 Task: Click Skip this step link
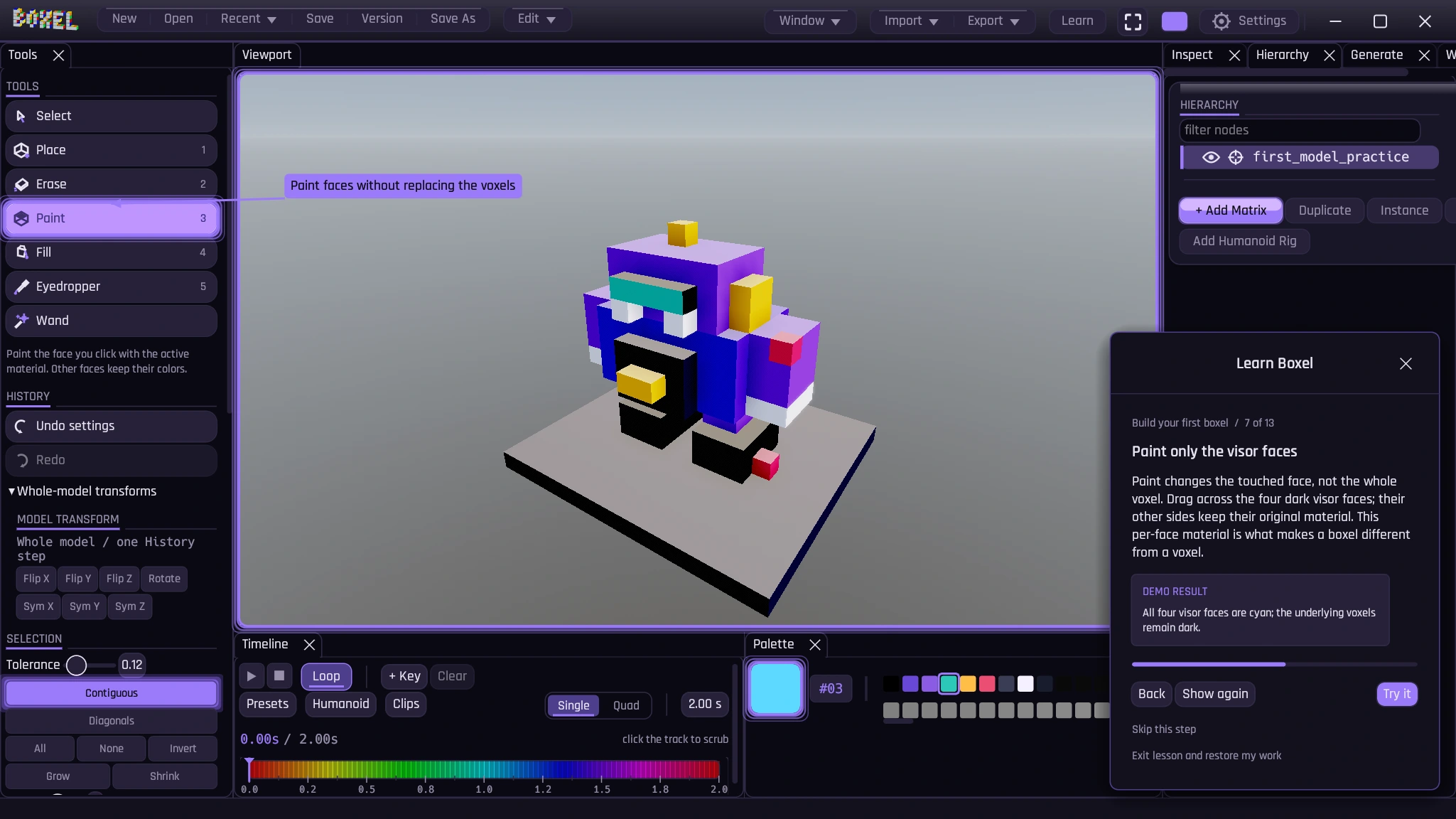pos(1163,729)
